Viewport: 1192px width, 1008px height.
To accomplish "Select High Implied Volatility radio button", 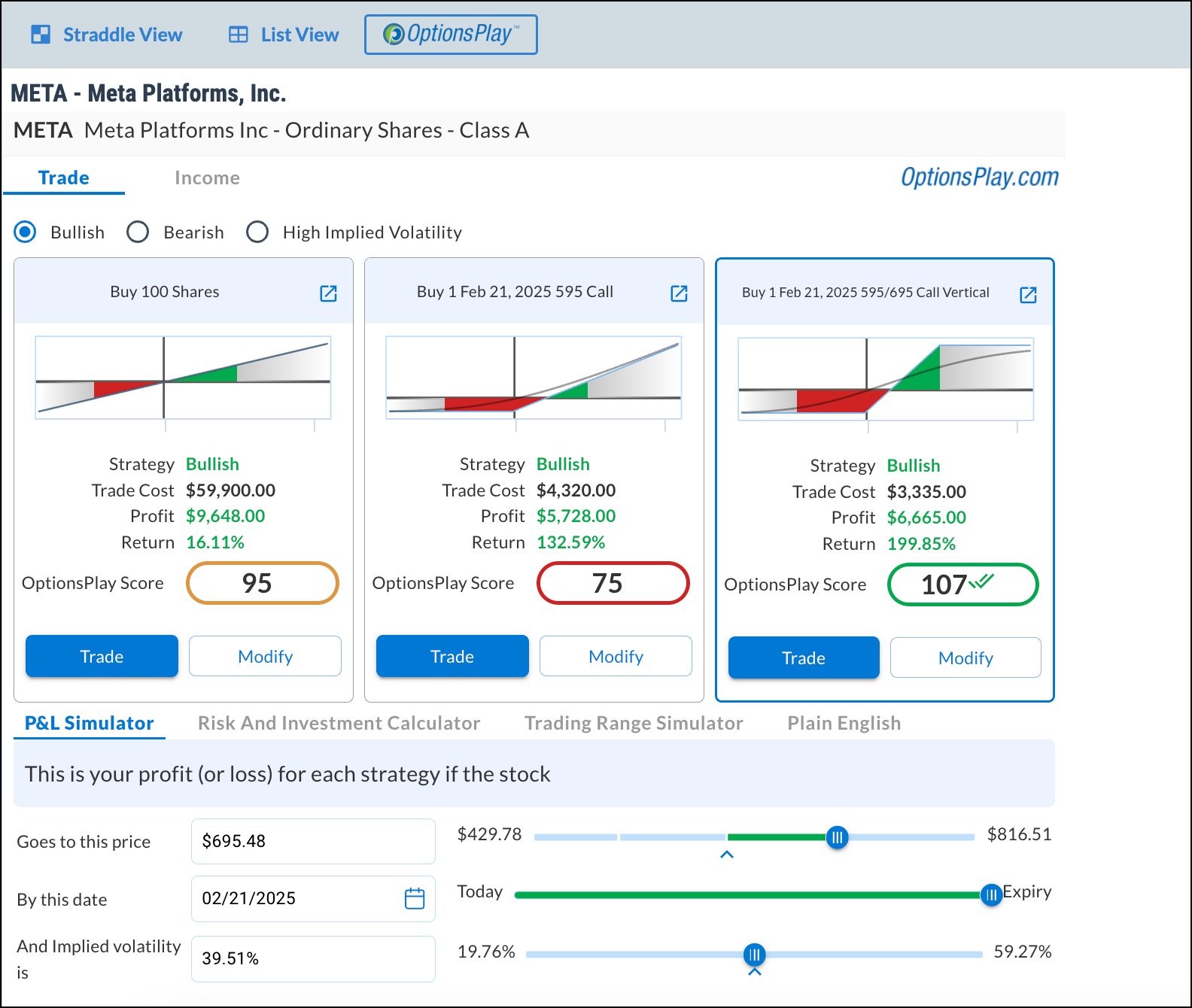I will [x=257, y=232].
